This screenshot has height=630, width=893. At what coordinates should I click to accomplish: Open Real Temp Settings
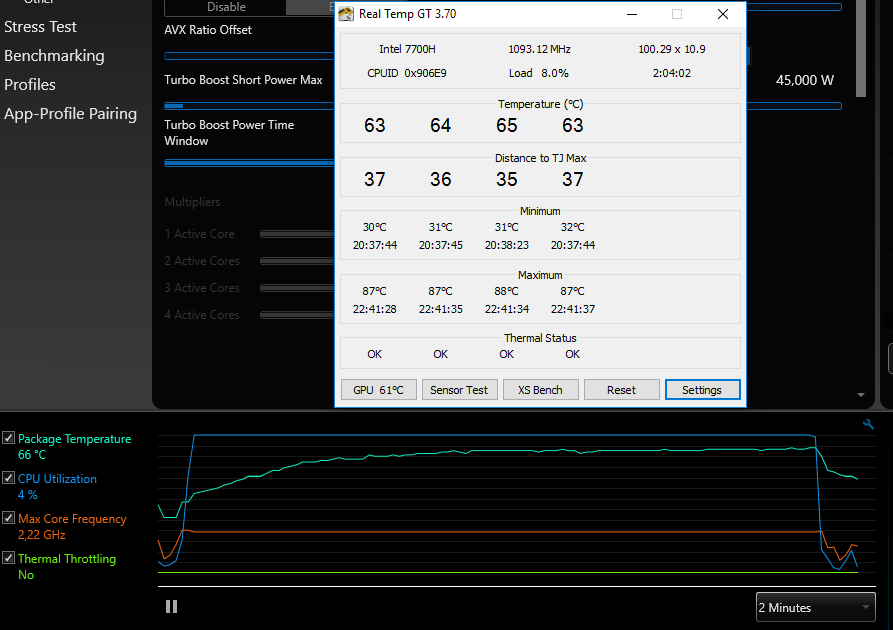point(702,390)
